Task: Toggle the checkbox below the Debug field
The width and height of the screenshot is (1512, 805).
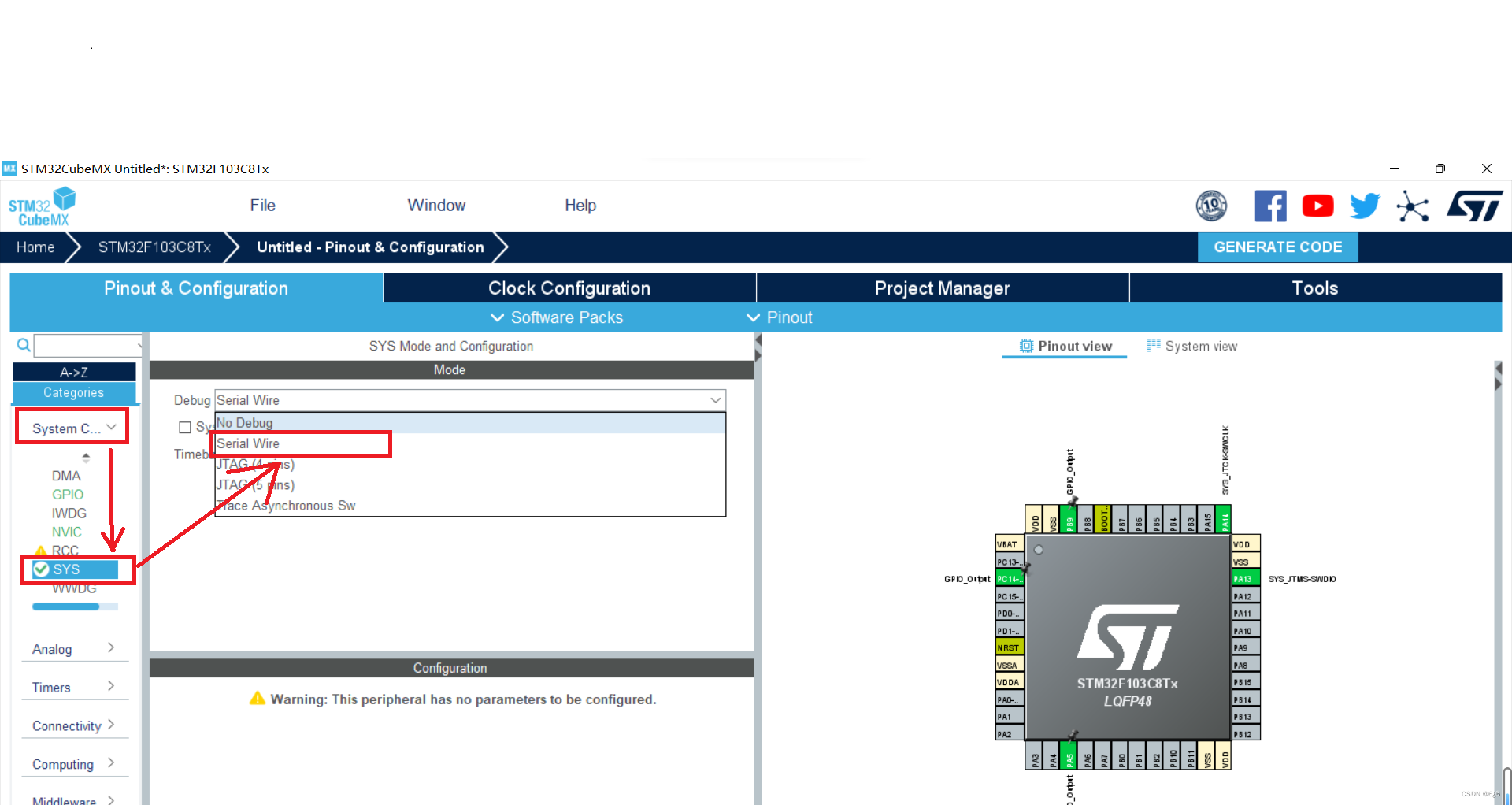Action: coord(185,428)
